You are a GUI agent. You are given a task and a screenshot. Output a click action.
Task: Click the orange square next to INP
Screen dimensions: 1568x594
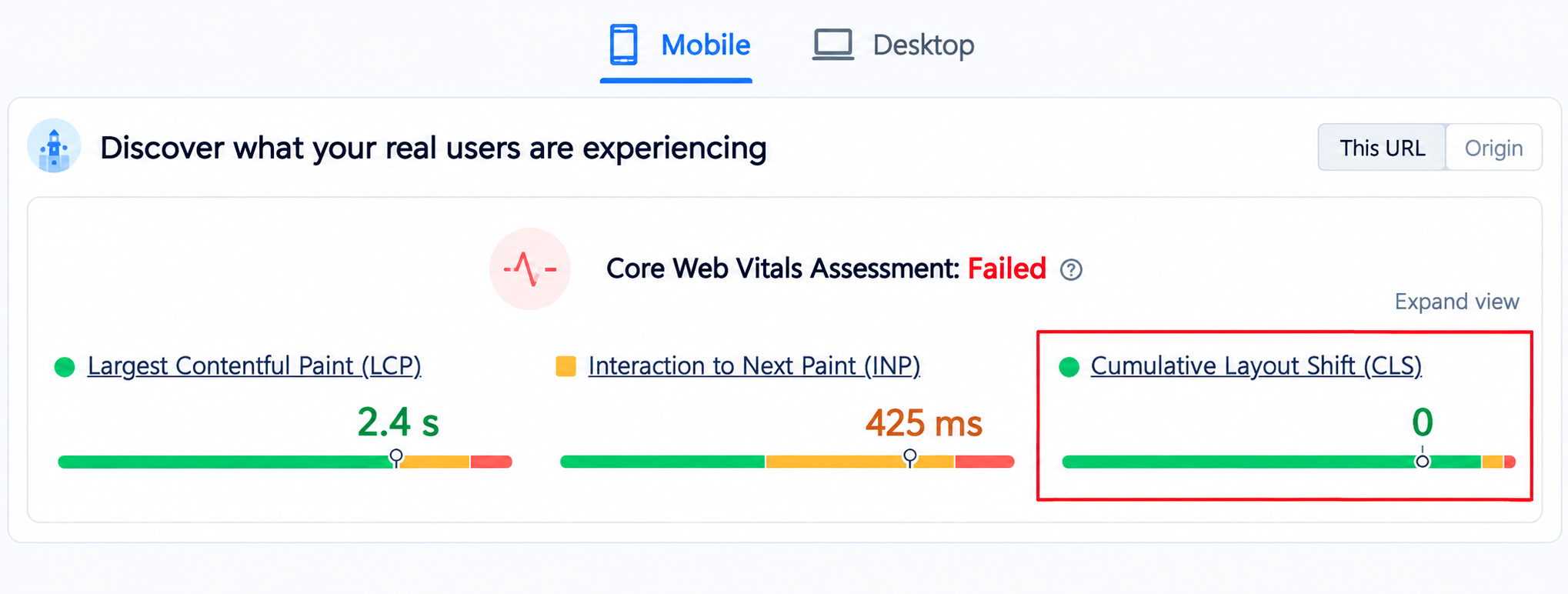coord(565,366)
